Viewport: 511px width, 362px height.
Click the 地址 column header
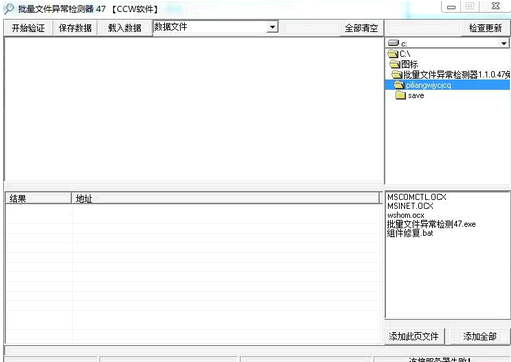click(225, 199)
